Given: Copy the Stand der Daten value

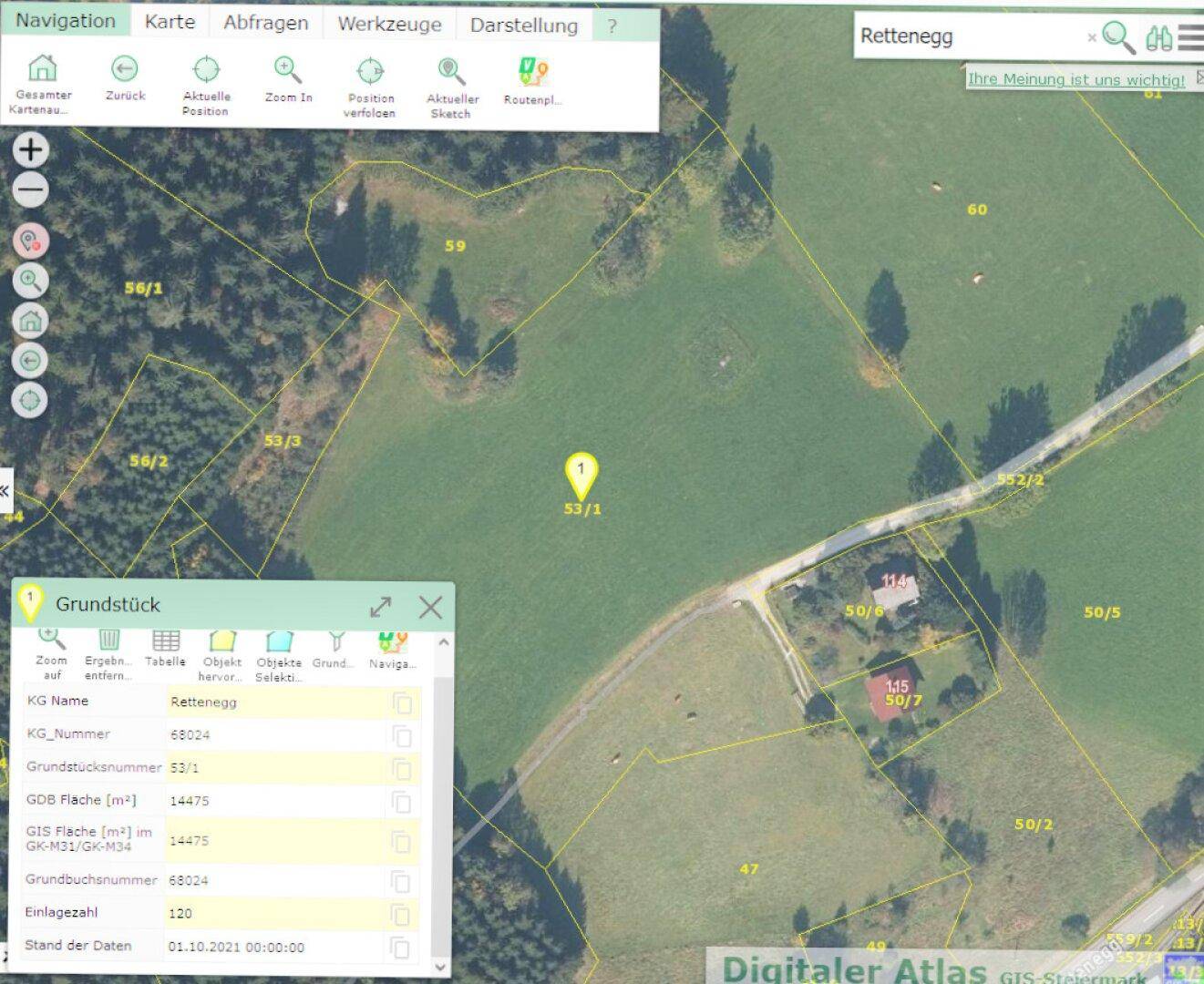Looking at the screenshot, I should (x=400, y=948).
